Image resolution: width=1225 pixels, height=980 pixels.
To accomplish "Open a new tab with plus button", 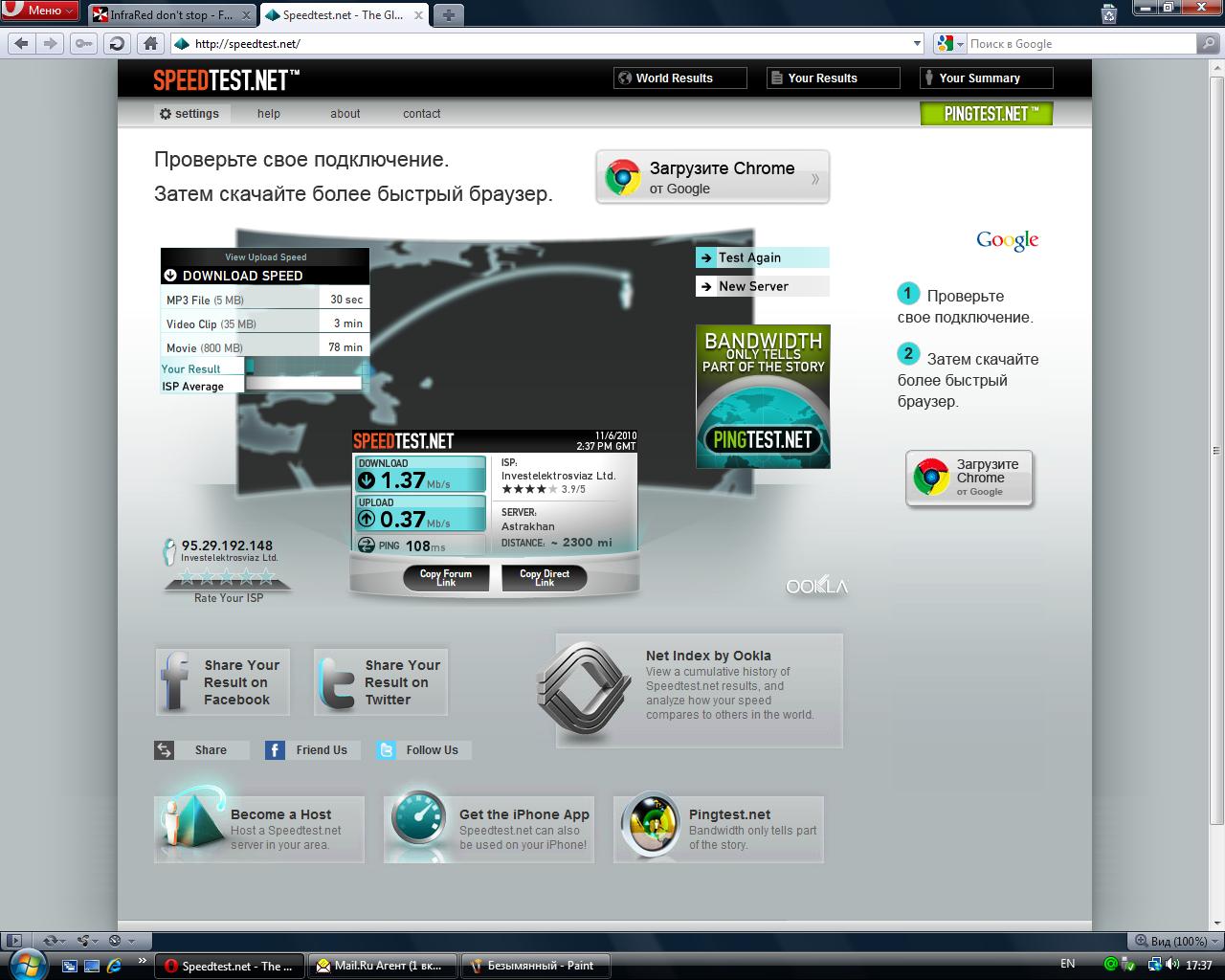I will tap(448, 14).
